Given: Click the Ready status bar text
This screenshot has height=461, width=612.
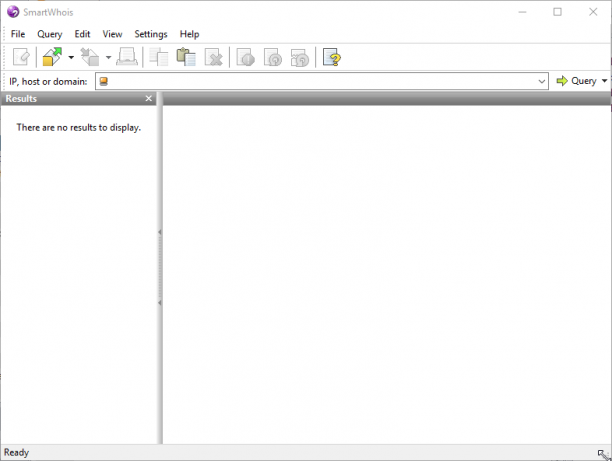Looking at the screenshot, I should [16, 452].
